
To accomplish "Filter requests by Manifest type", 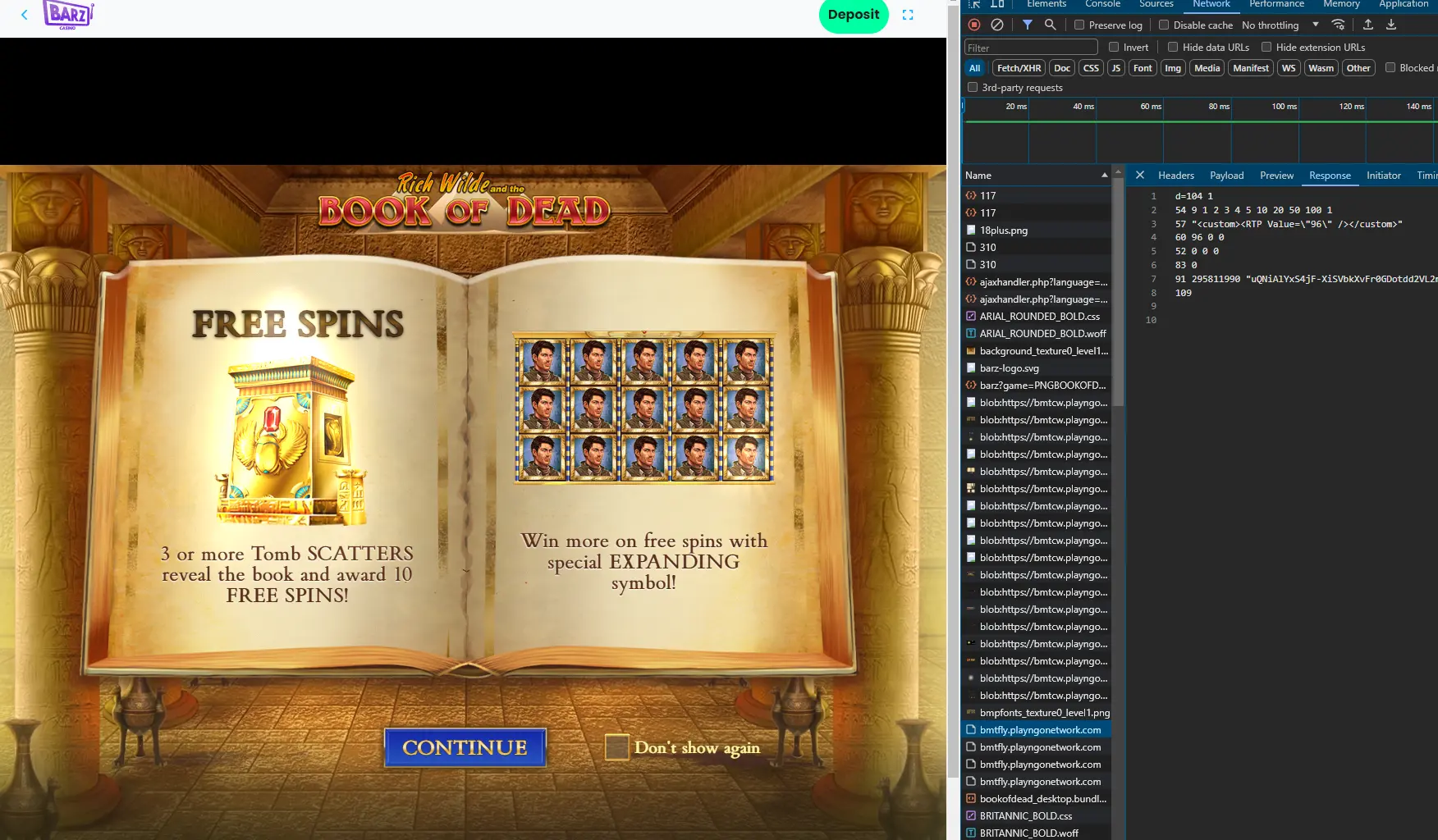I will tap(1251, 68).
